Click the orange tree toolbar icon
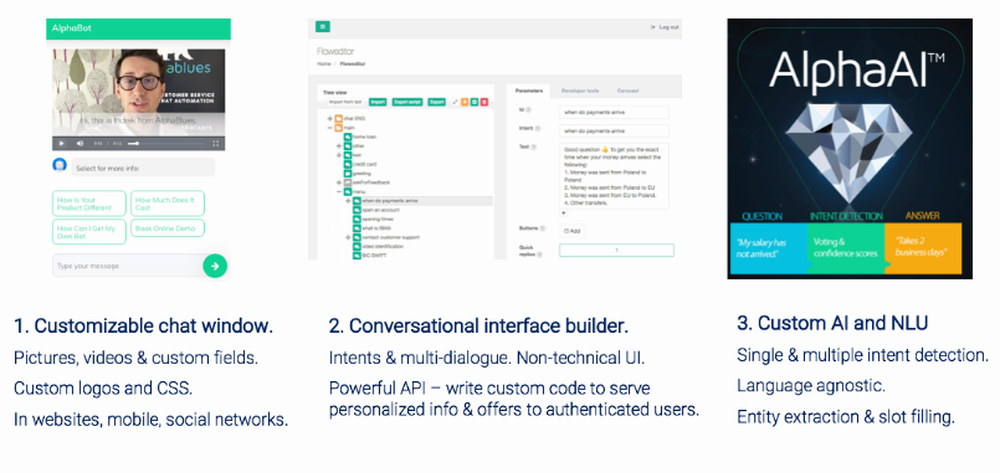Image resolution: width=1000 pixels, height=473 pixels. [465, 102]
